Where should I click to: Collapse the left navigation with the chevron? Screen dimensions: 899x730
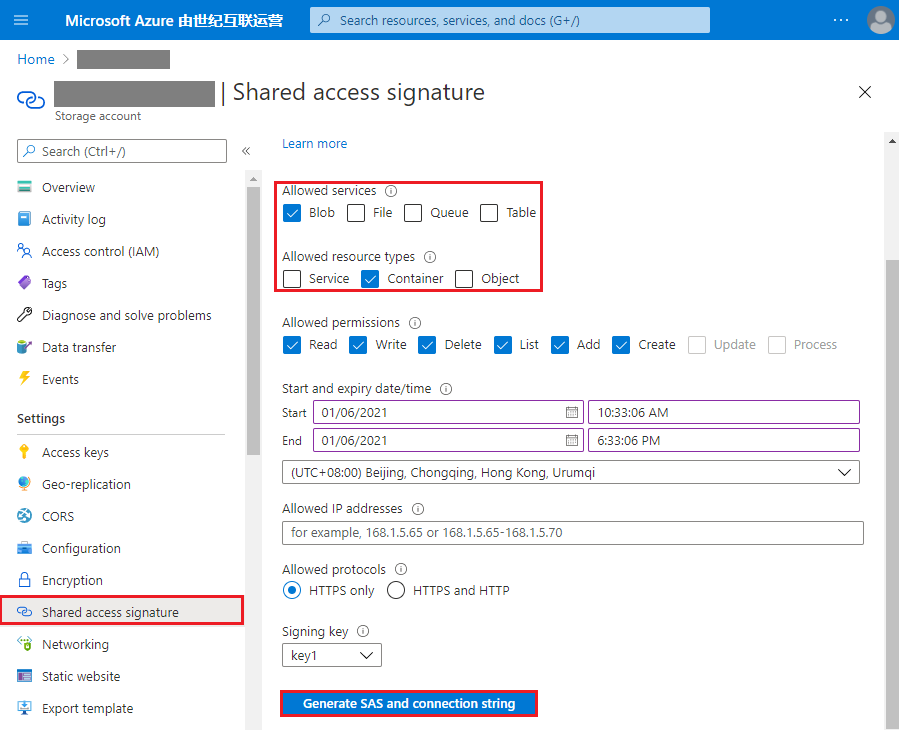(246, 151)
